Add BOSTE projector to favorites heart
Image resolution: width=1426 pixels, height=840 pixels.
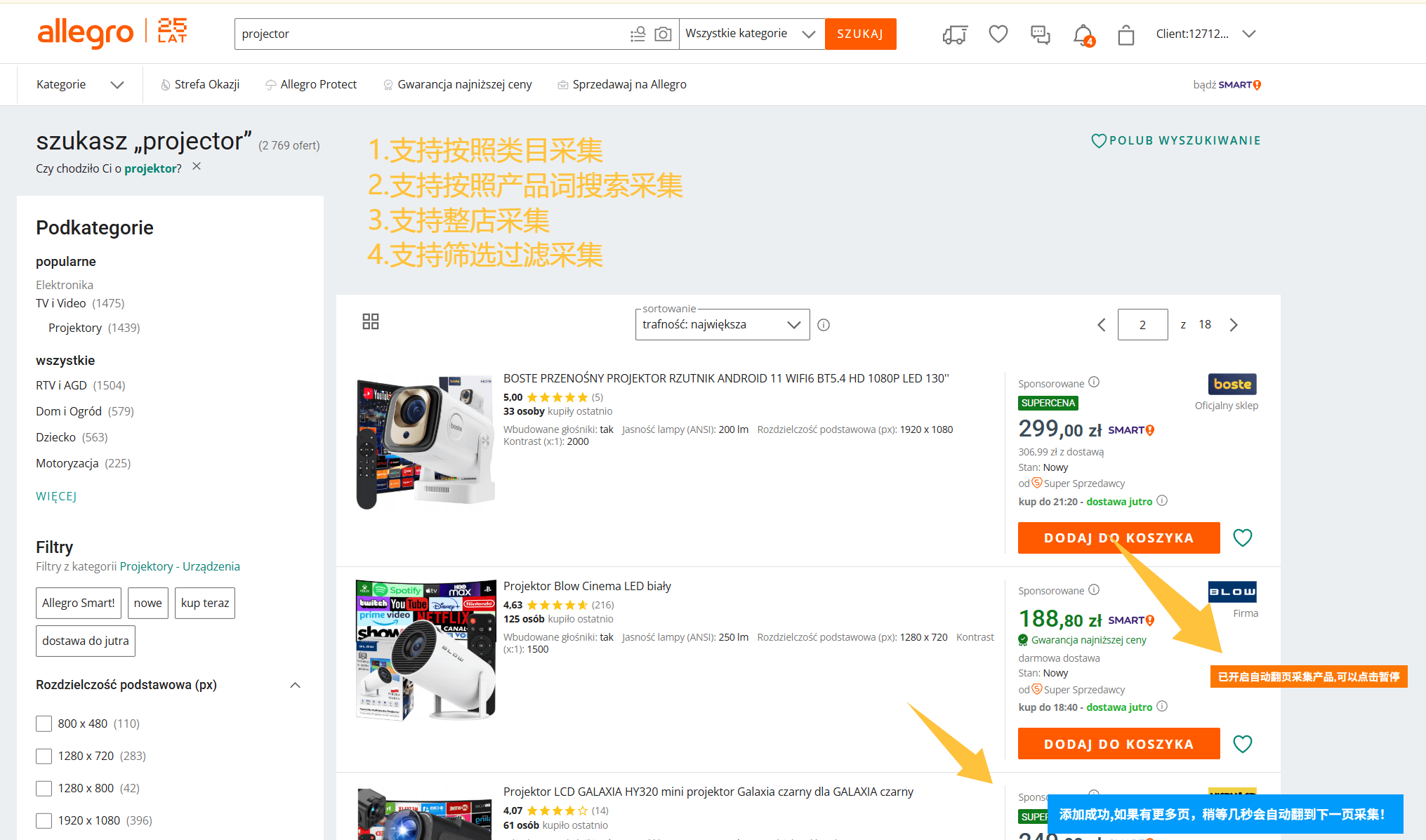(1243, 538)
